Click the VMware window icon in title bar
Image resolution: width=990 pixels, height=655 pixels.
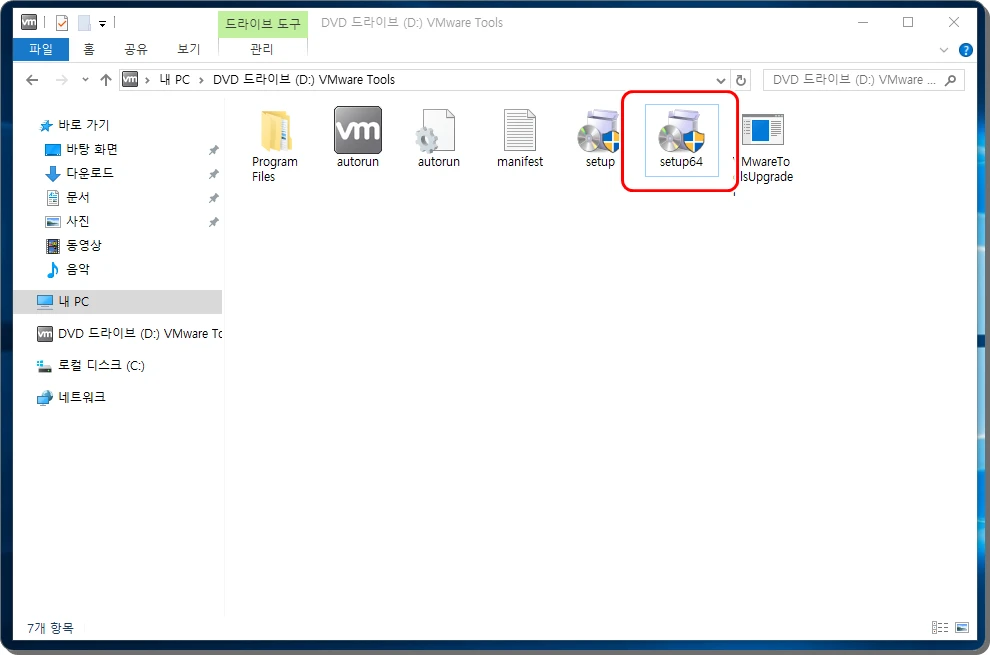(29, 23)
